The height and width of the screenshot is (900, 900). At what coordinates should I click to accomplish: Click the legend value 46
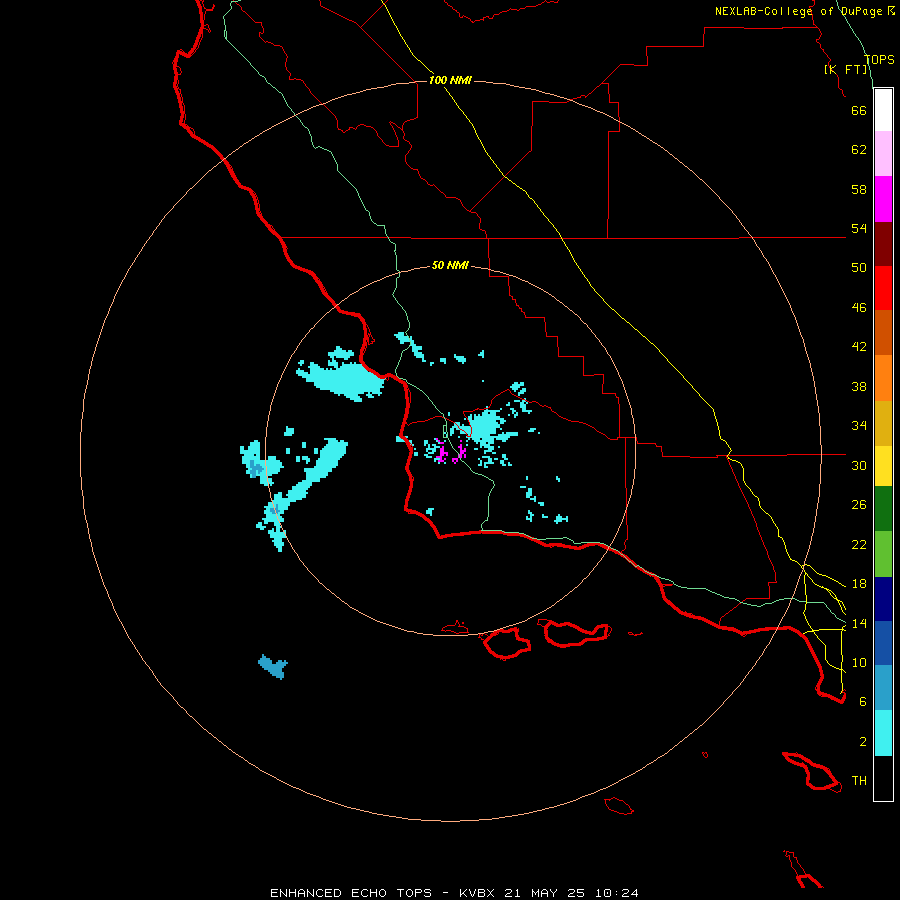tap(859, 307)
